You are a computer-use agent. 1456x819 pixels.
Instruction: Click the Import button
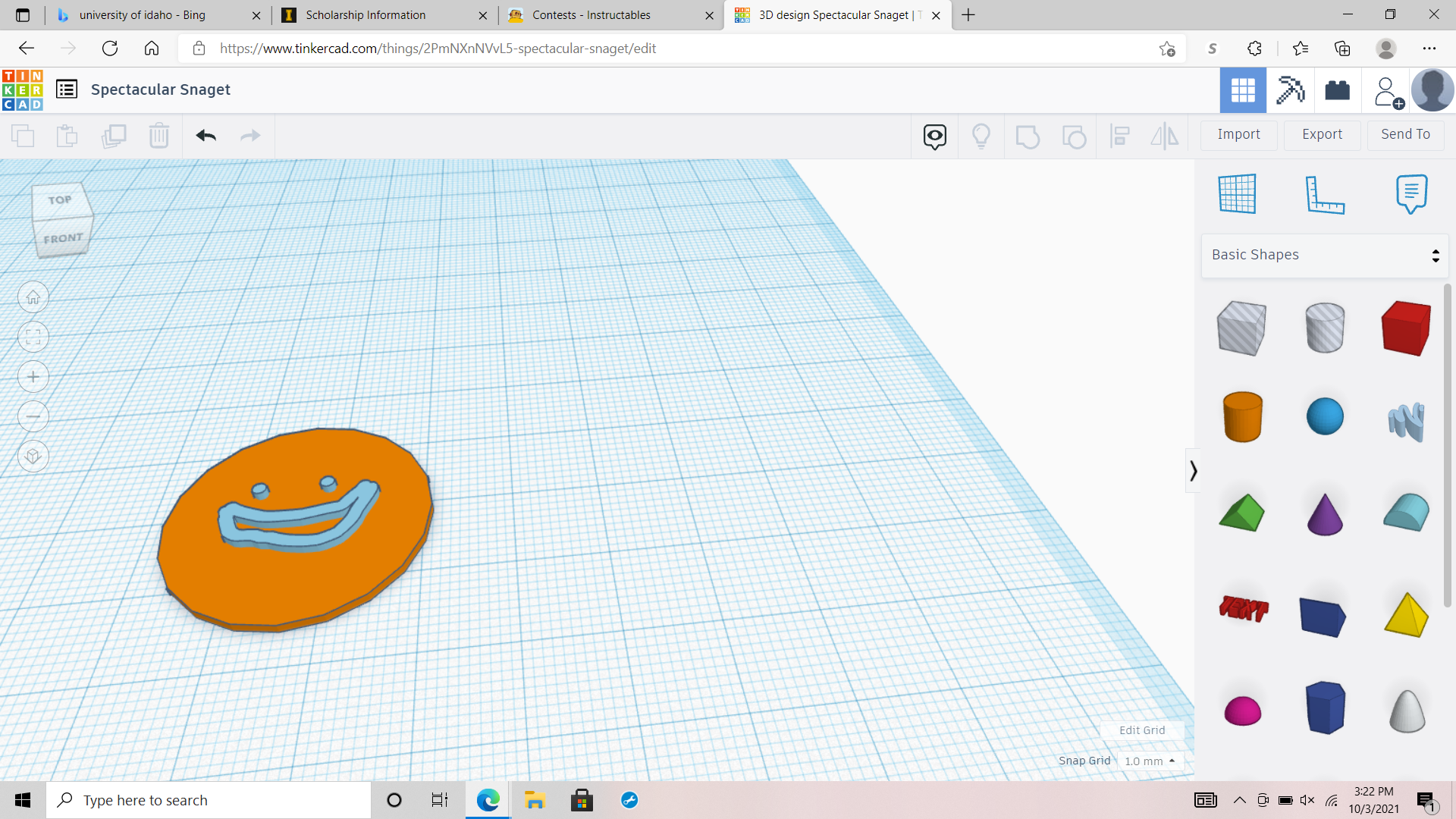pos(1238,134)
